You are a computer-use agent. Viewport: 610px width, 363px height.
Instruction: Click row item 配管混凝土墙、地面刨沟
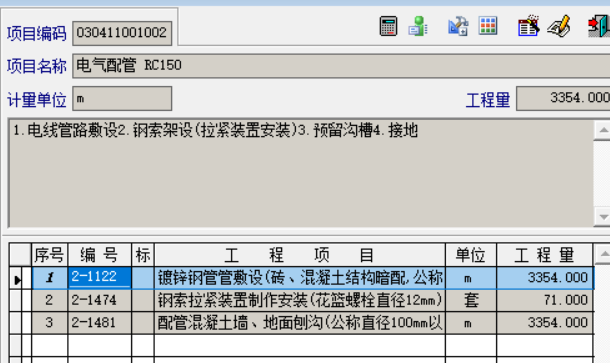point(300,323)
